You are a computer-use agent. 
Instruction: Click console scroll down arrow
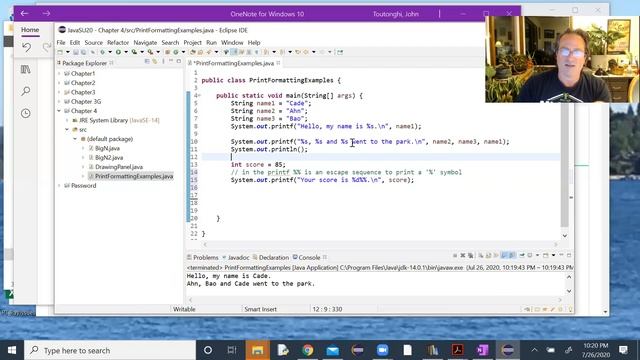[x=569, y=291]
